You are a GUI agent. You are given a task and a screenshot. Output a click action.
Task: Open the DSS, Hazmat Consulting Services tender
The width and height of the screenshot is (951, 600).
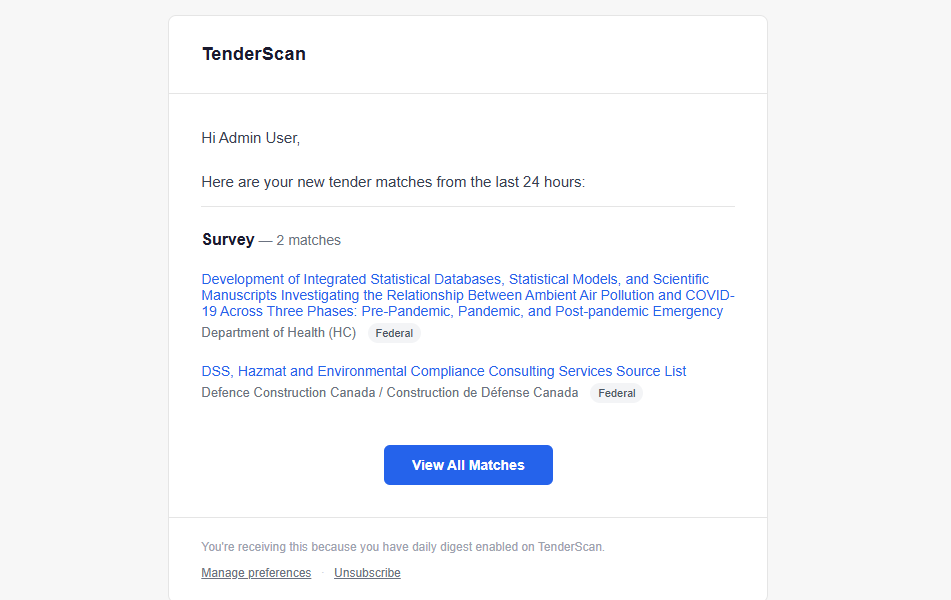point(443,371)
